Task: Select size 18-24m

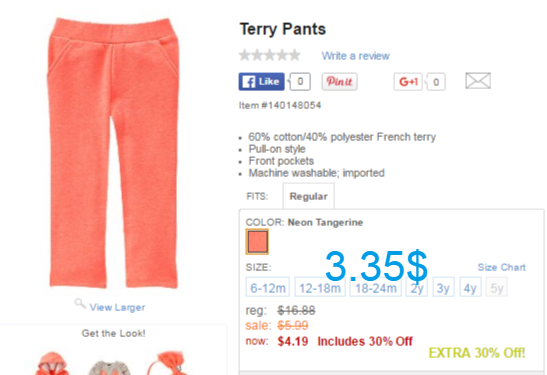Action: (376, 287)
